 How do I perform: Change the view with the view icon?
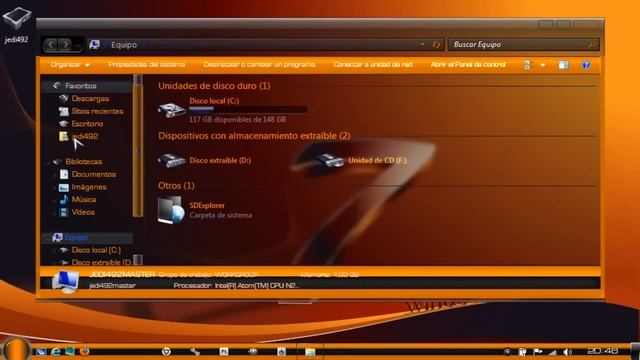pos(527,65)
